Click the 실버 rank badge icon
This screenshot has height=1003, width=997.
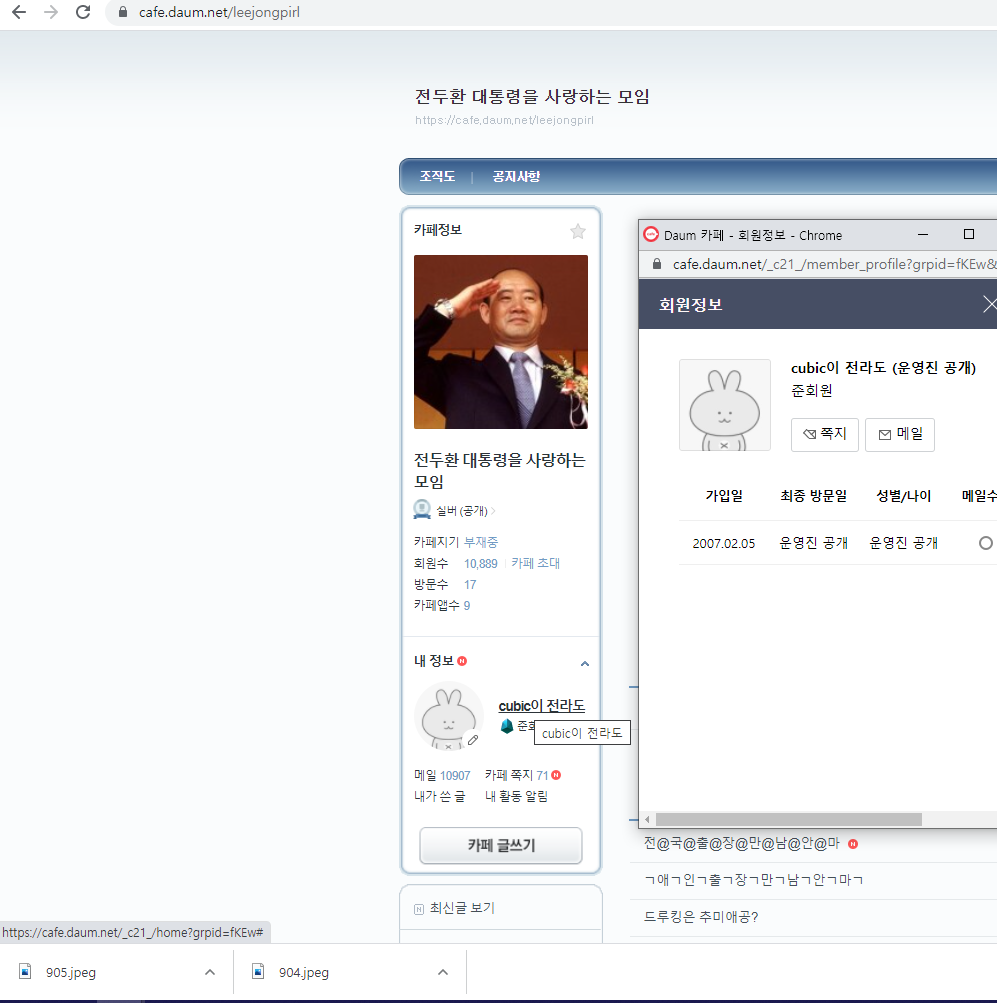(422, 510)
